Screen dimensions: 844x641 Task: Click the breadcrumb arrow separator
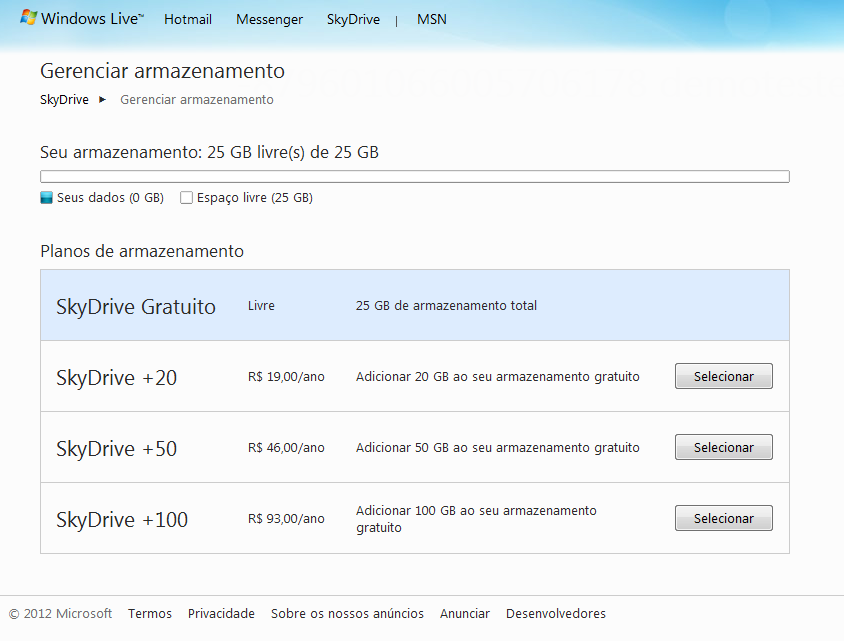(x=103, y=100)
